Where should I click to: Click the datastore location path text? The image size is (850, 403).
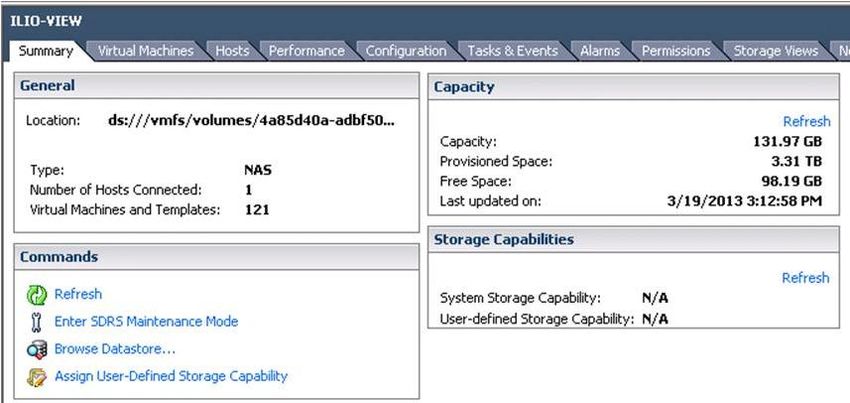pos(252,120)
